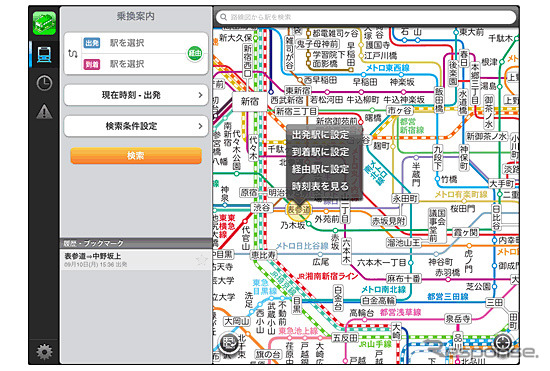Open the warning service alerts sidebar icon
The image size is (550, 371).
pyautogui.click(x=44, y=112)
